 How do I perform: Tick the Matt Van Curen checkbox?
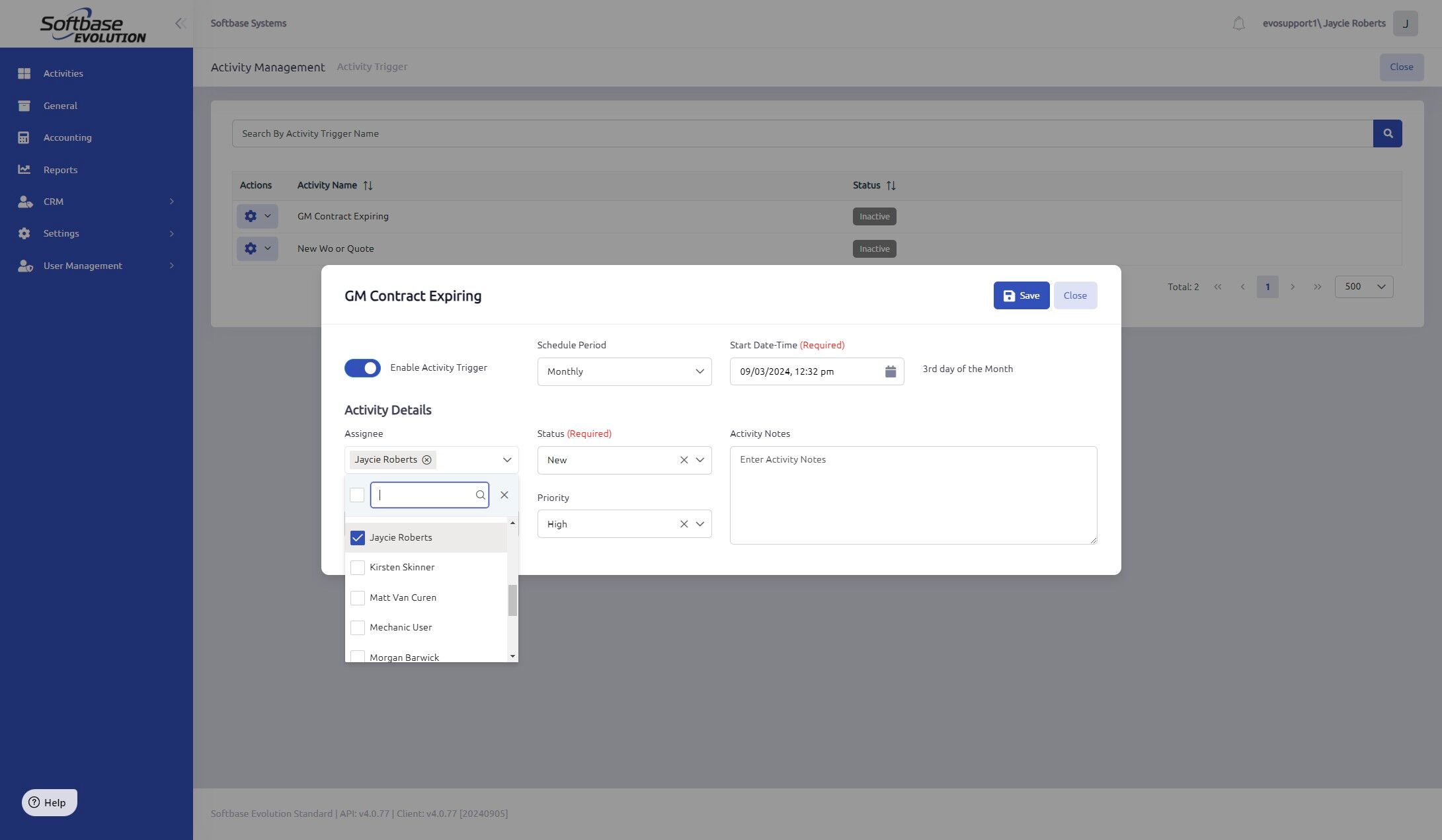[x=358, y=597]
